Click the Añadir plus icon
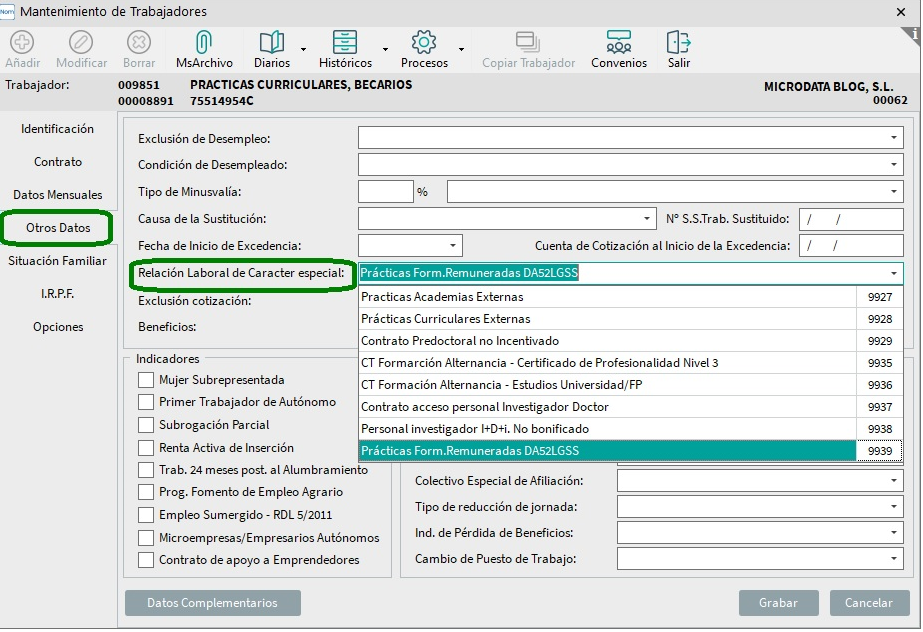This screenshot has width=923, height=632. [22, 42]
